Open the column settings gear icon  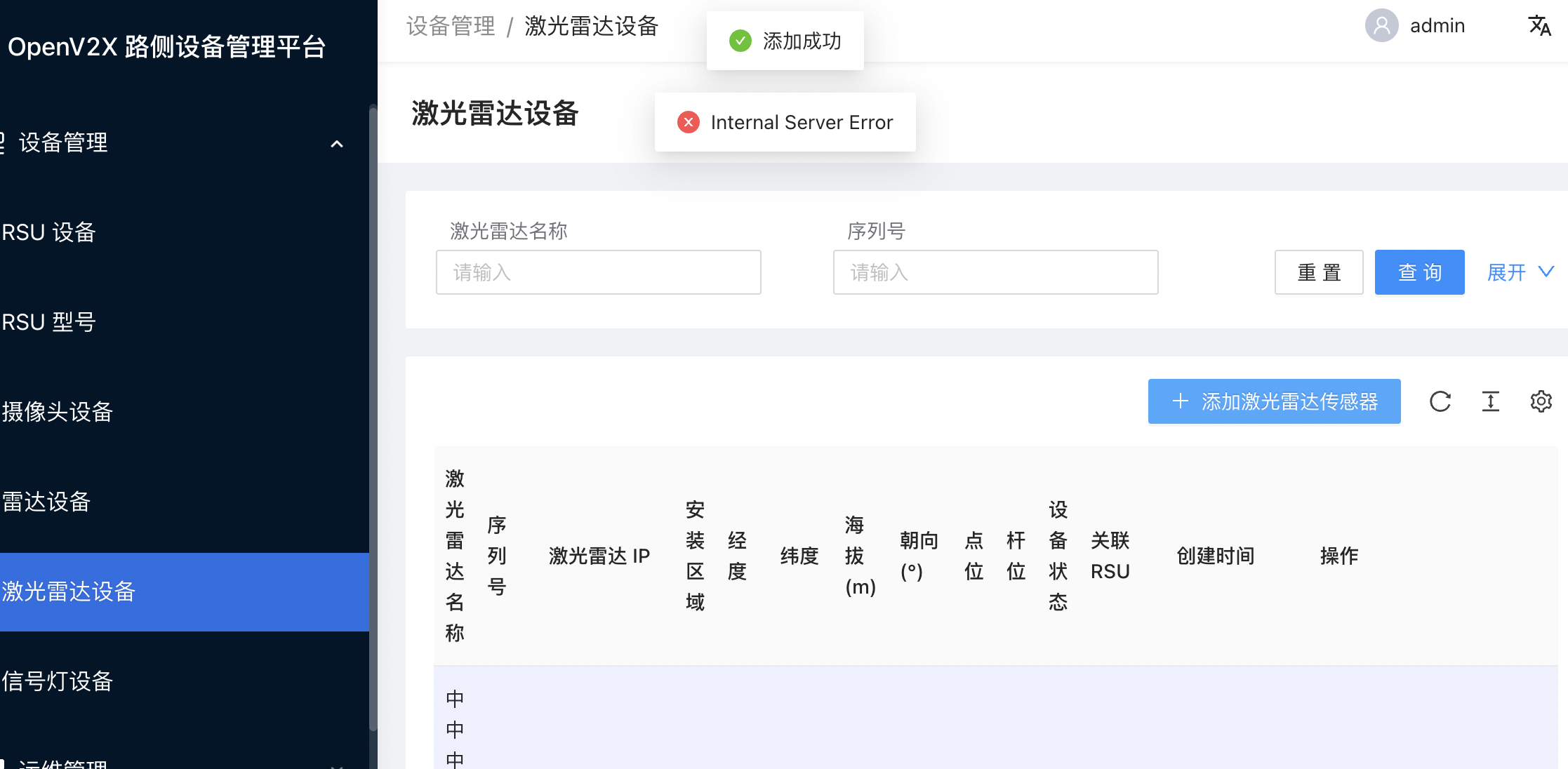pos(1541,401)
